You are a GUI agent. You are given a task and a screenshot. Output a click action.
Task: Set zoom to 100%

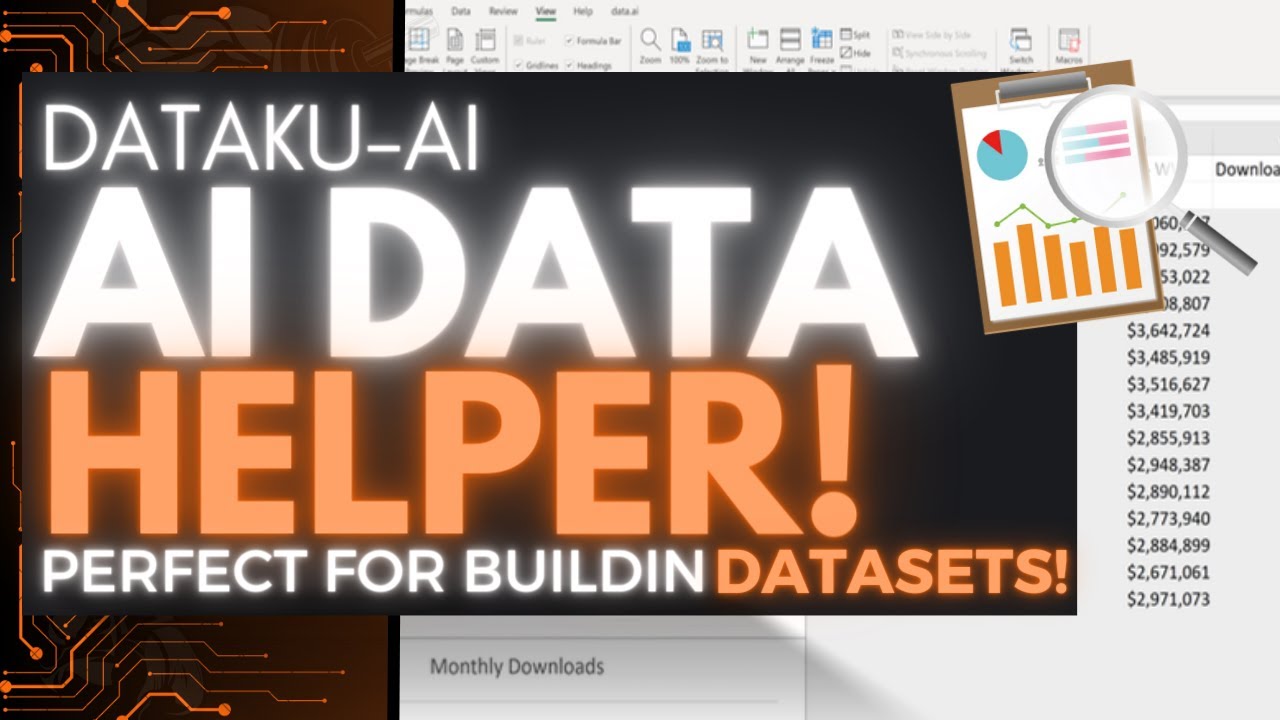680,47
